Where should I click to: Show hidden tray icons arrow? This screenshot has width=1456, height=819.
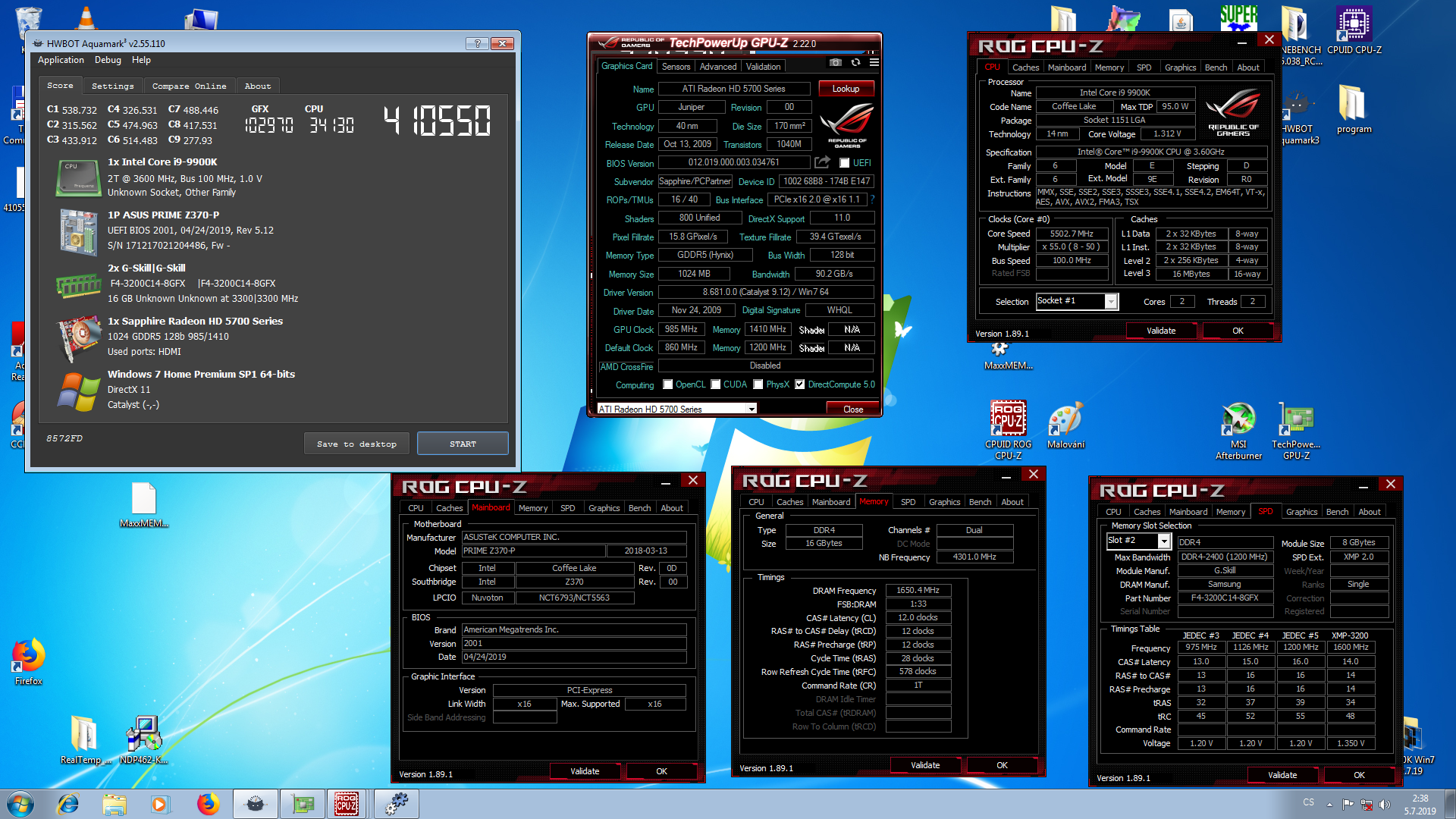tap(1329, 805)
